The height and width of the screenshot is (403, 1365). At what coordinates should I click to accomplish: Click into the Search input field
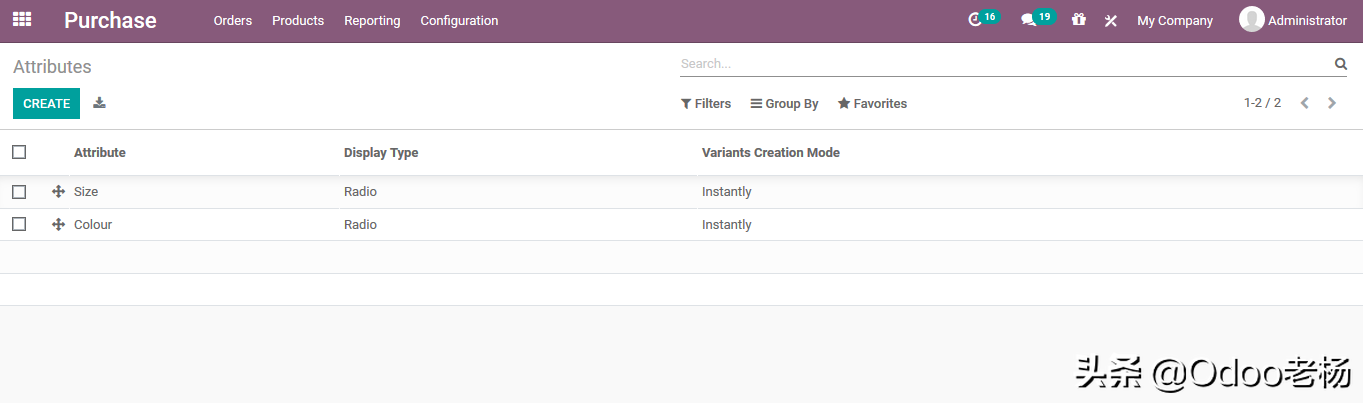tap(1000, 64)
